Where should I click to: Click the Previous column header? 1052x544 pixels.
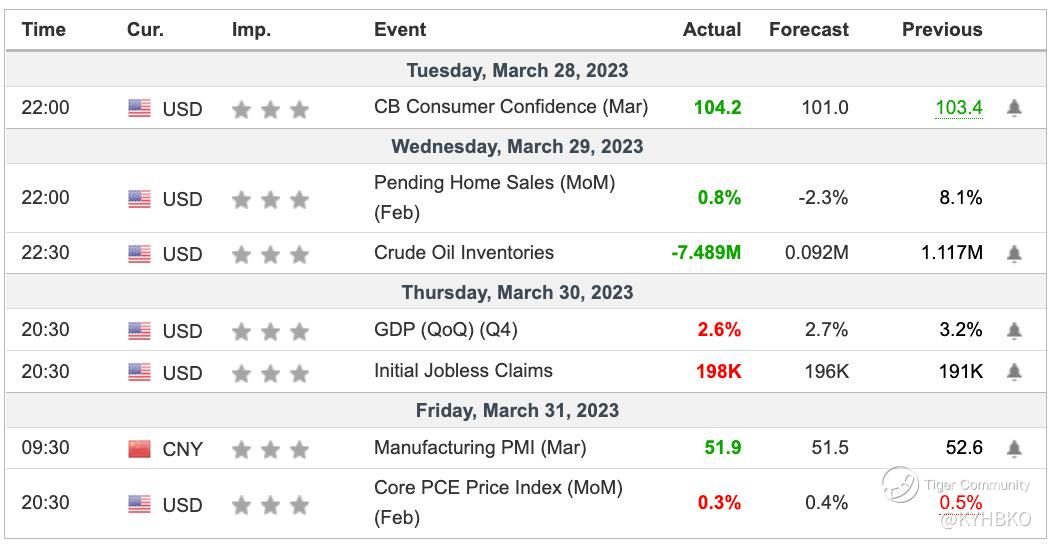click(942, 30)
